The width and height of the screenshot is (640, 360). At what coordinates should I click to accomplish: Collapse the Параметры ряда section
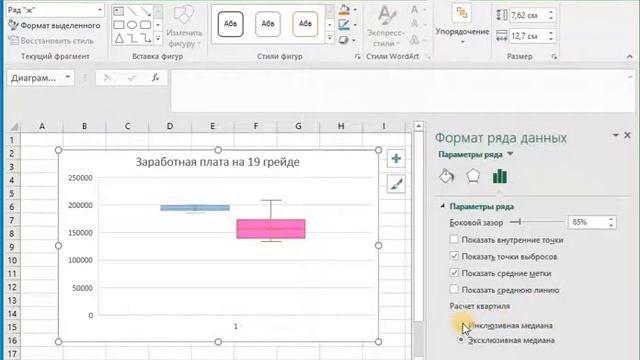pyautogui.click(x=442, y=206)
